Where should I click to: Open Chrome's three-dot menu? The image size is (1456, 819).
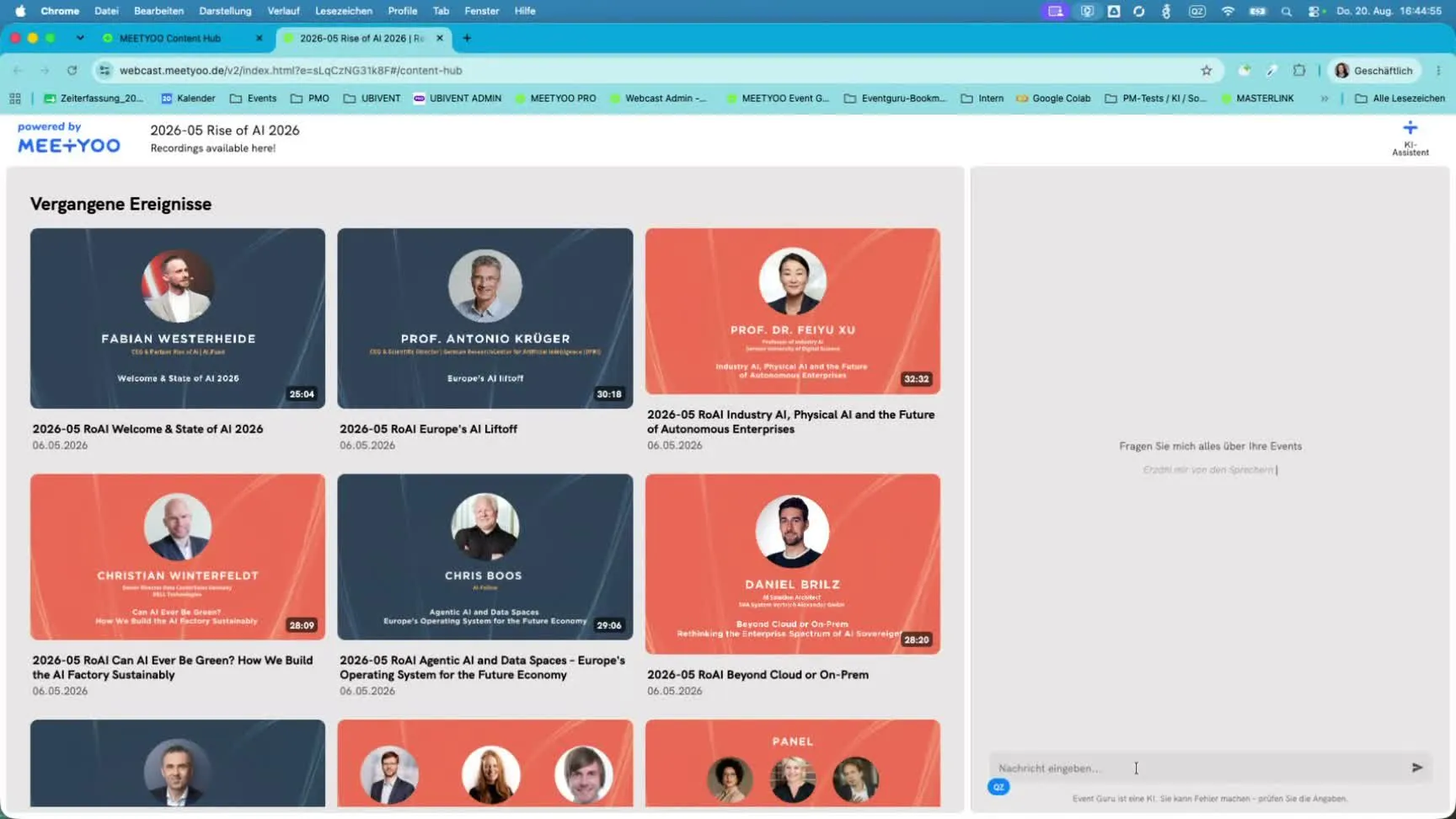tap(1438, 71)
